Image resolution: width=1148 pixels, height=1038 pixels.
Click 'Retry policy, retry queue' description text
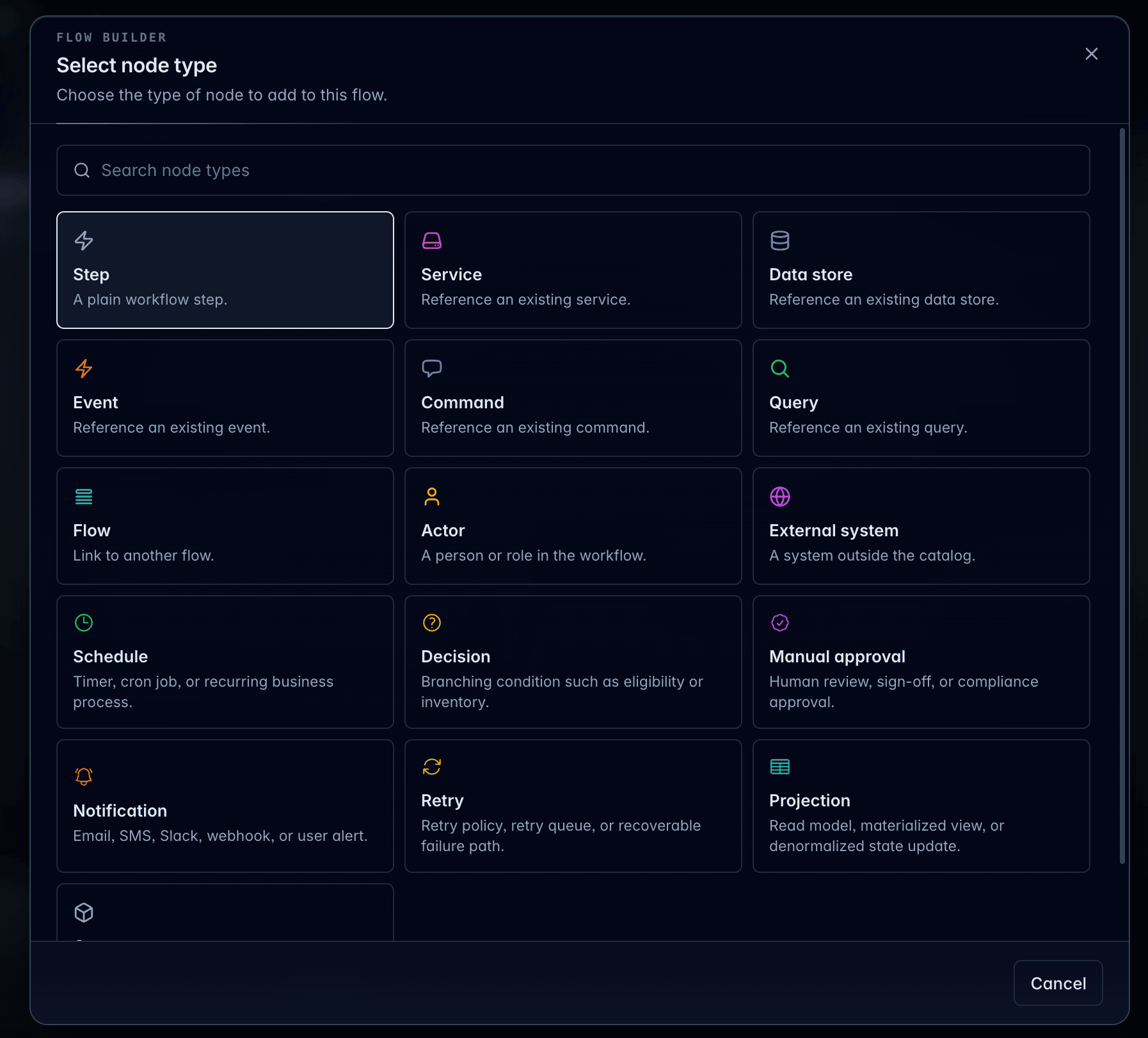click(561, 836)
